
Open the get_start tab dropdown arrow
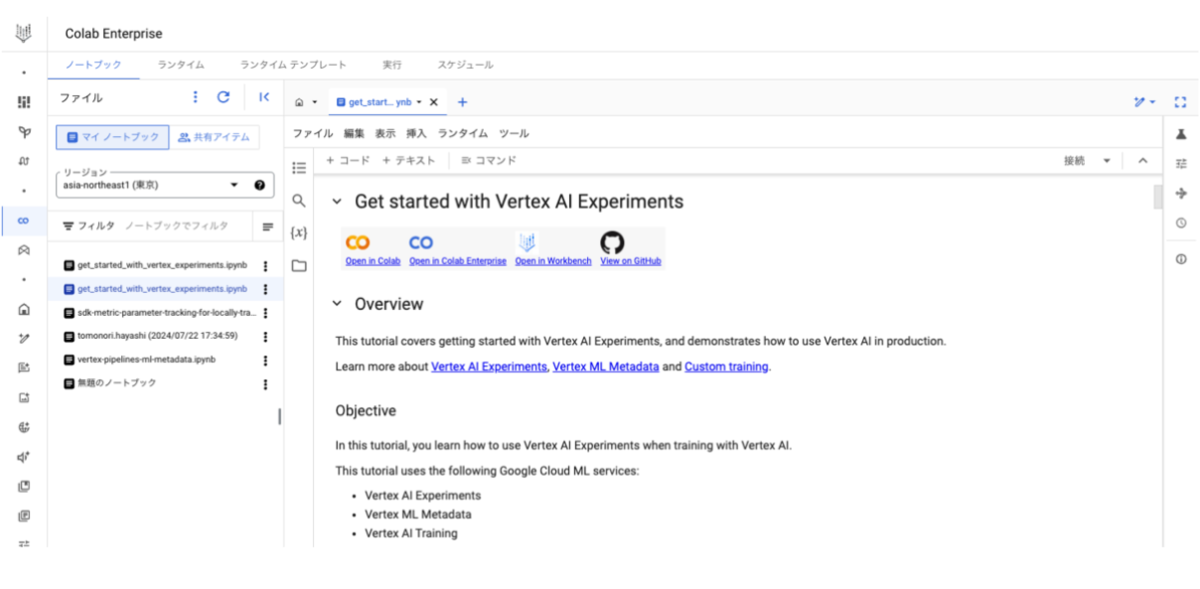coord(419,102)
